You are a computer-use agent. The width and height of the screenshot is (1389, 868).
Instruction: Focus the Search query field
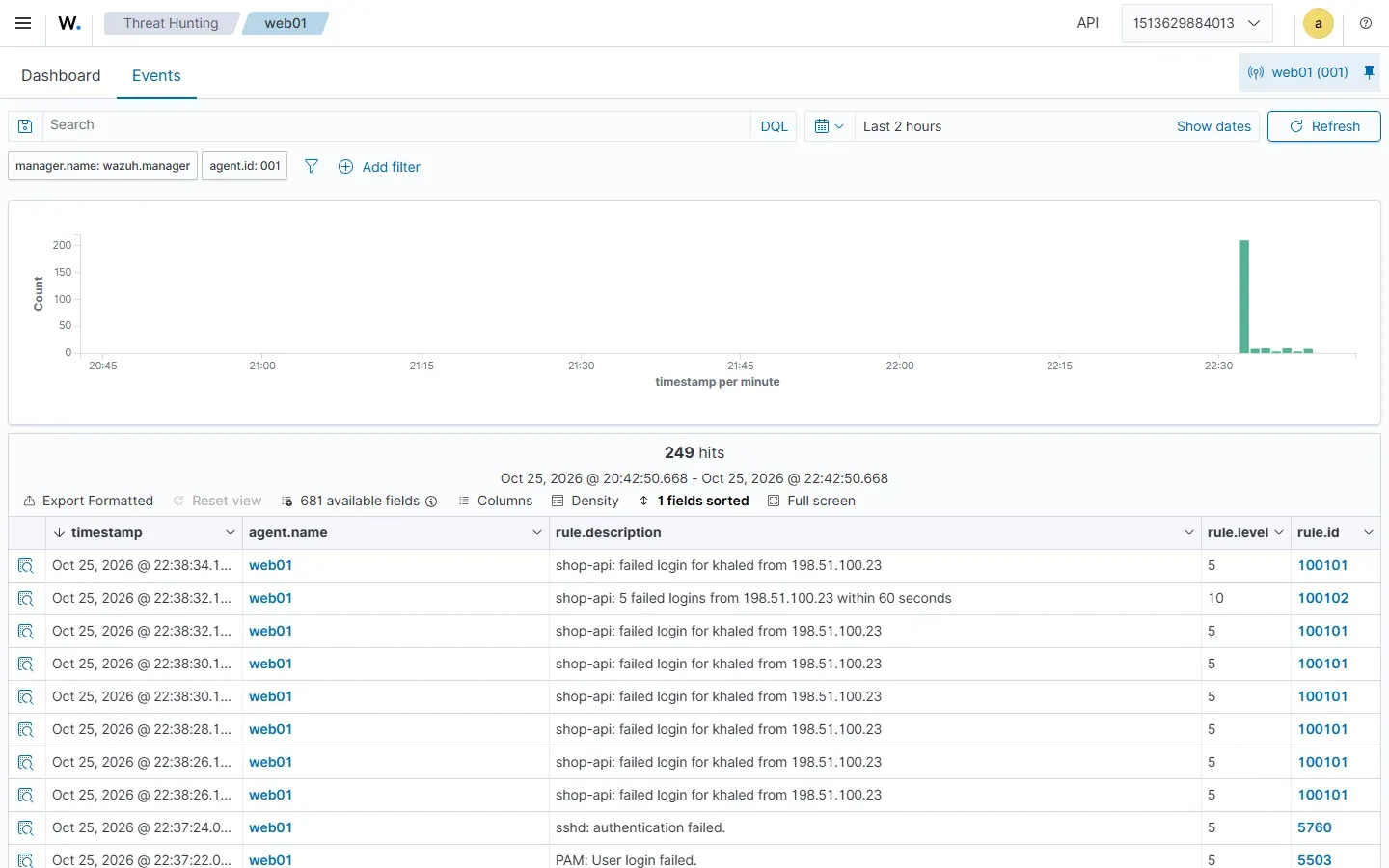point(396,126)
